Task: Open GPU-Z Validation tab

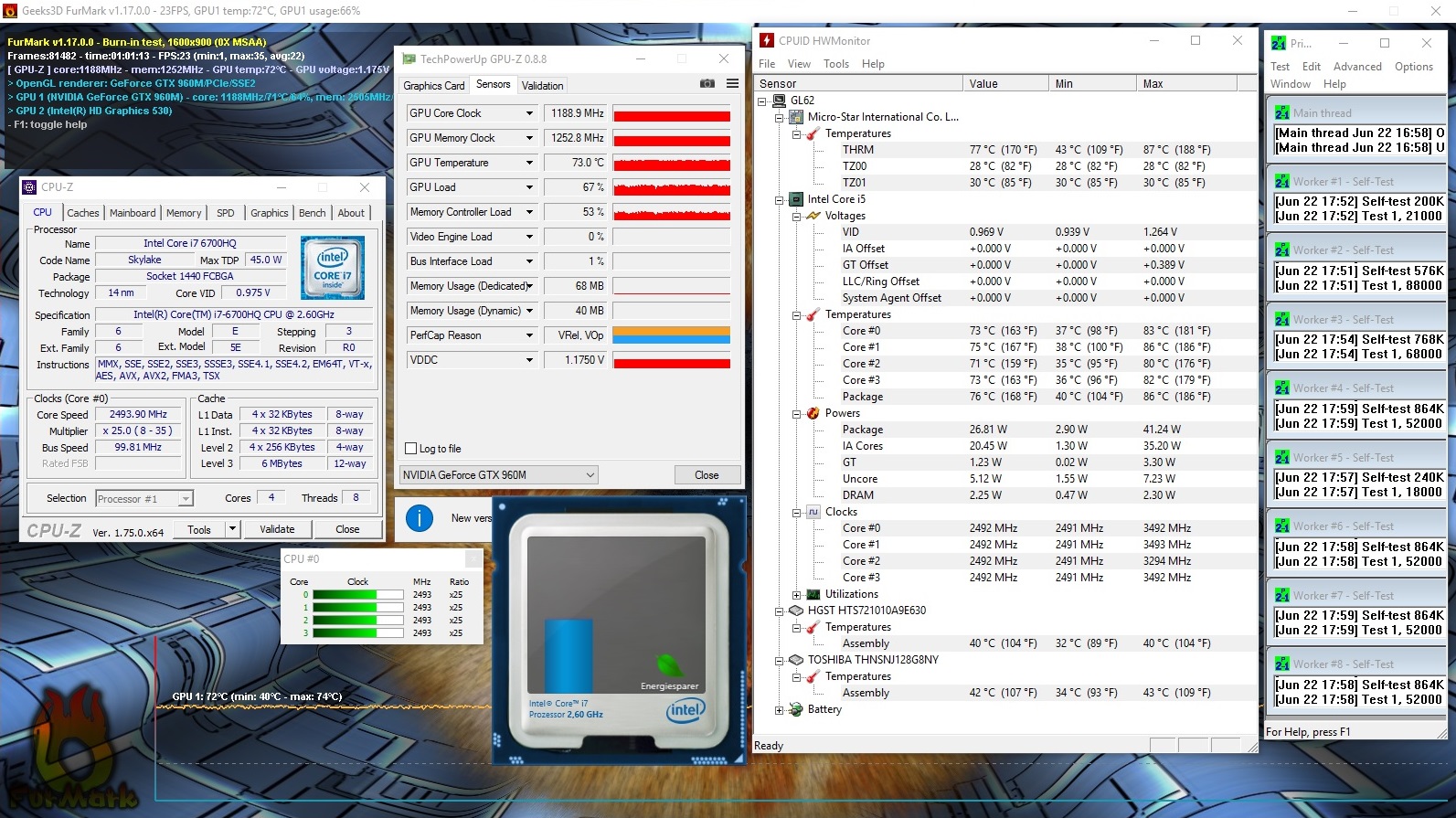Action: click(542, 85)
